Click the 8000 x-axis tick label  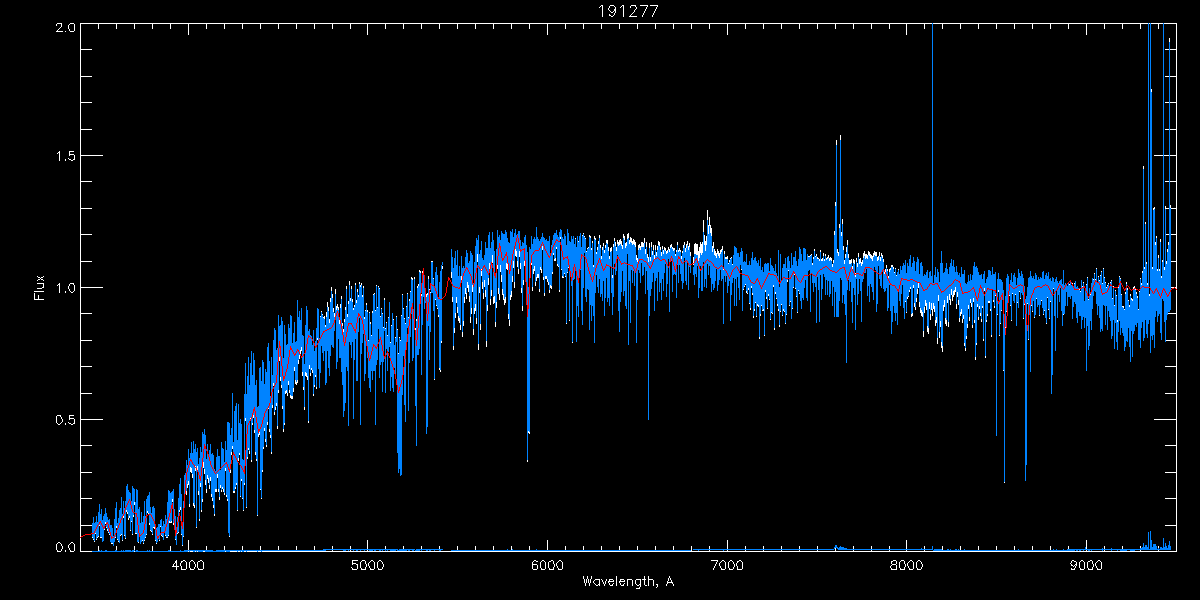[x=906, y=565]
